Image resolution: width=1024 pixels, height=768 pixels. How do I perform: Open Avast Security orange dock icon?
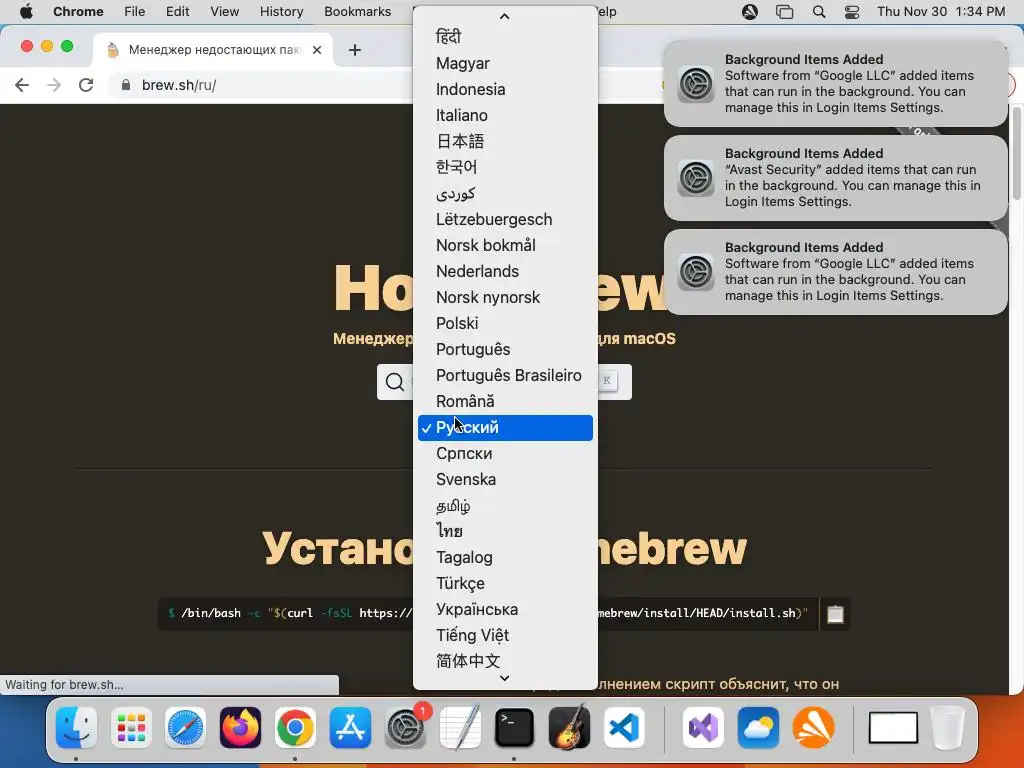pos(813,727)
